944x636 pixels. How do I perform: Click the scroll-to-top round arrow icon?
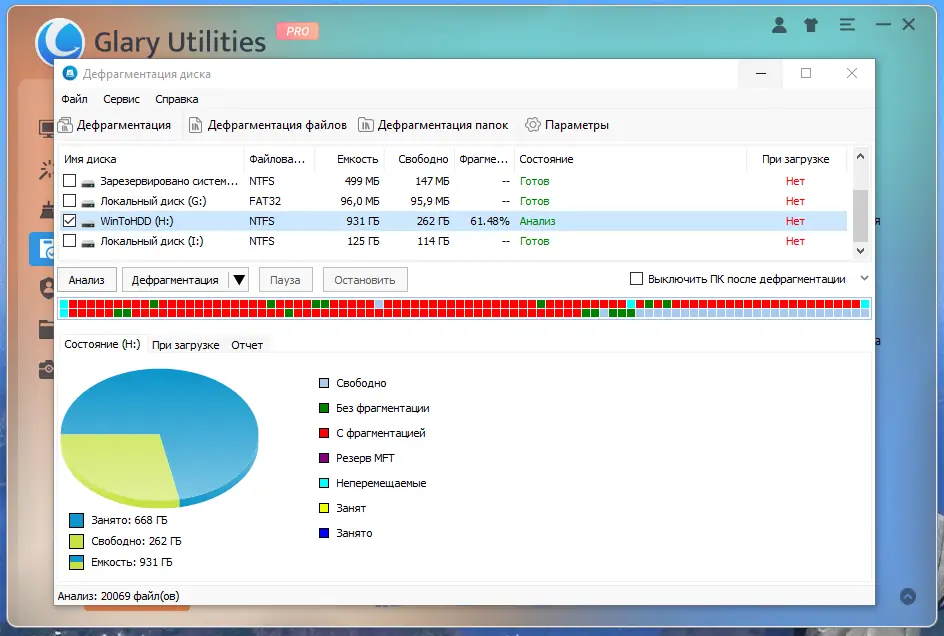tap(908, 596)
